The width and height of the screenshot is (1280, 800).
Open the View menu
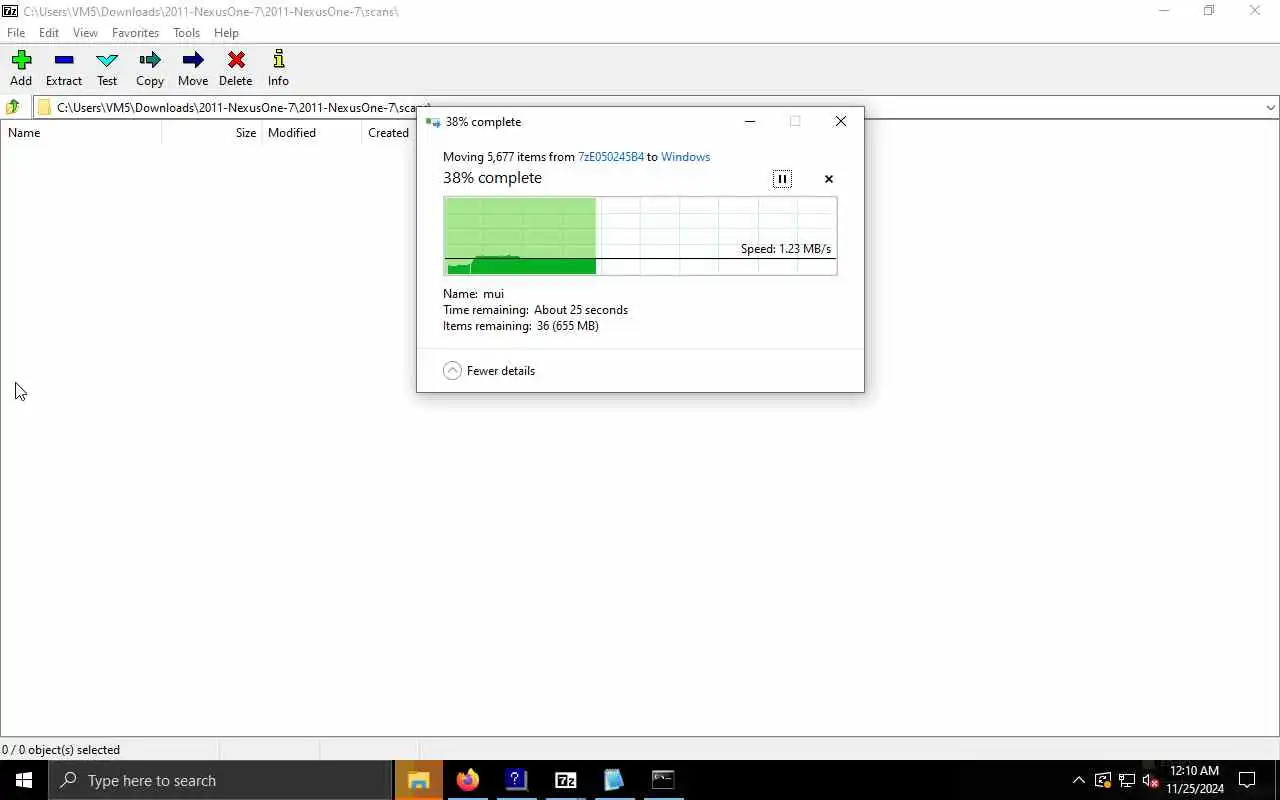point(85,33)
